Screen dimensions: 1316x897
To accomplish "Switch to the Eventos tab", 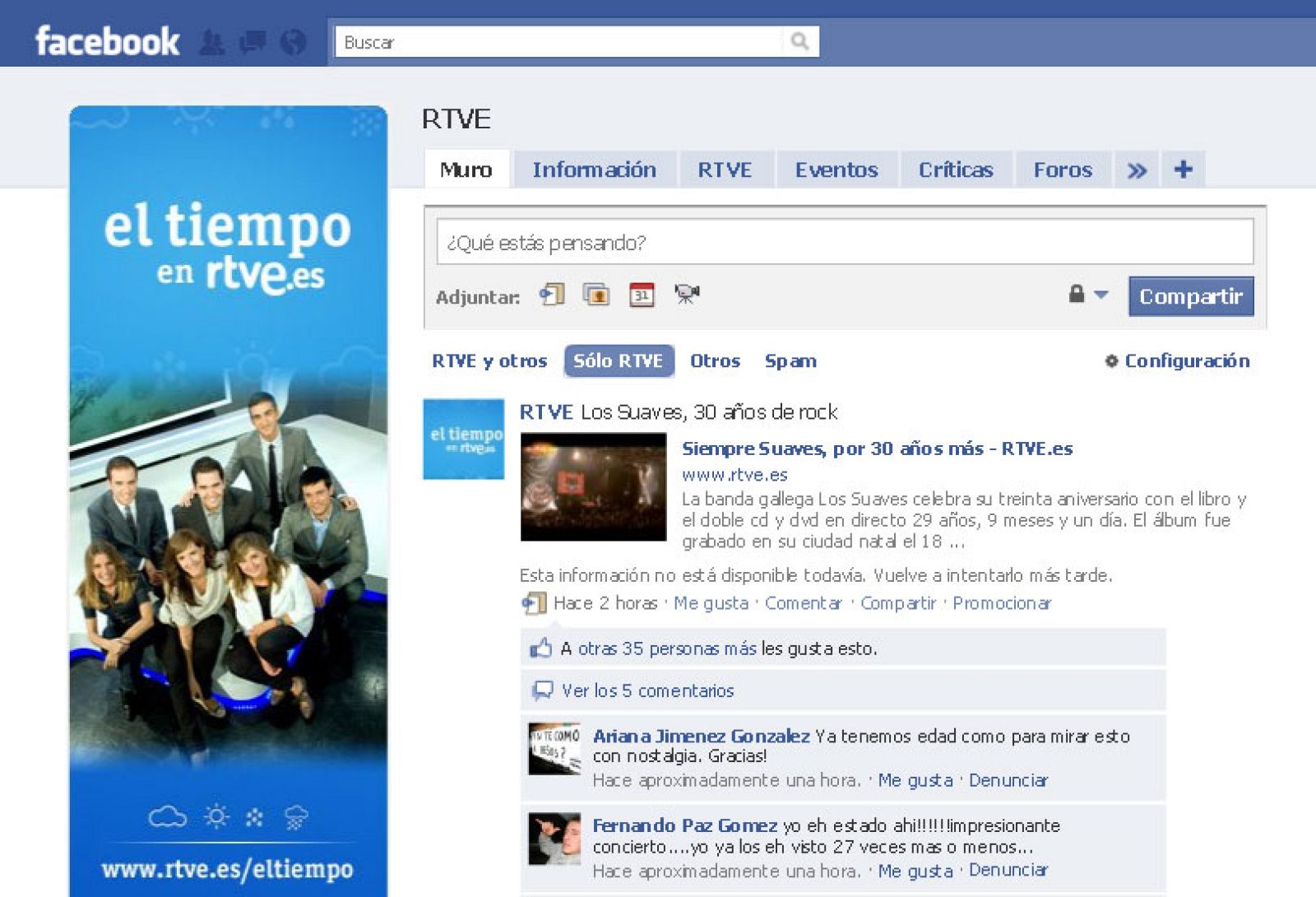I will 836,170.
